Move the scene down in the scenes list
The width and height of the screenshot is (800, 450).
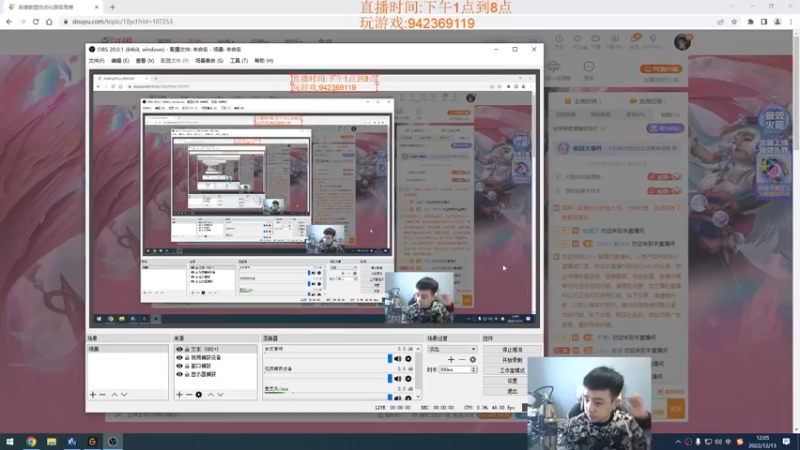[124, 394]
